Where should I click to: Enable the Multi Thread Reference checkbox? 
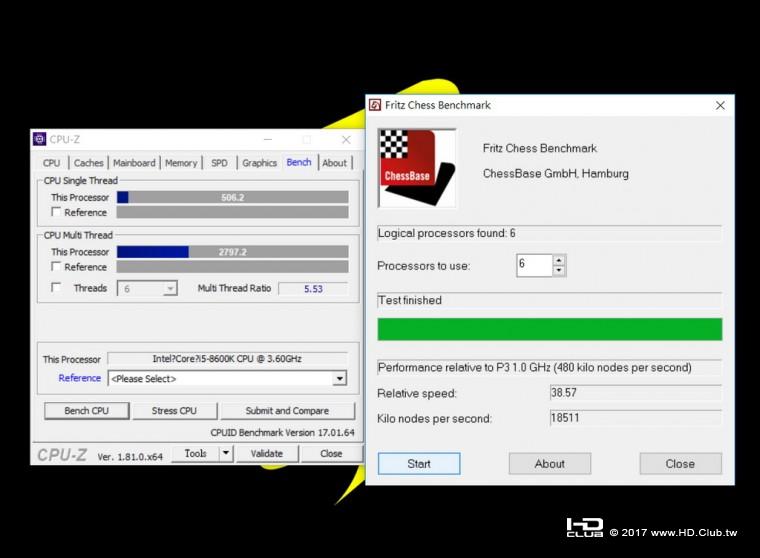pyautogui.click(x=56, y=267)
